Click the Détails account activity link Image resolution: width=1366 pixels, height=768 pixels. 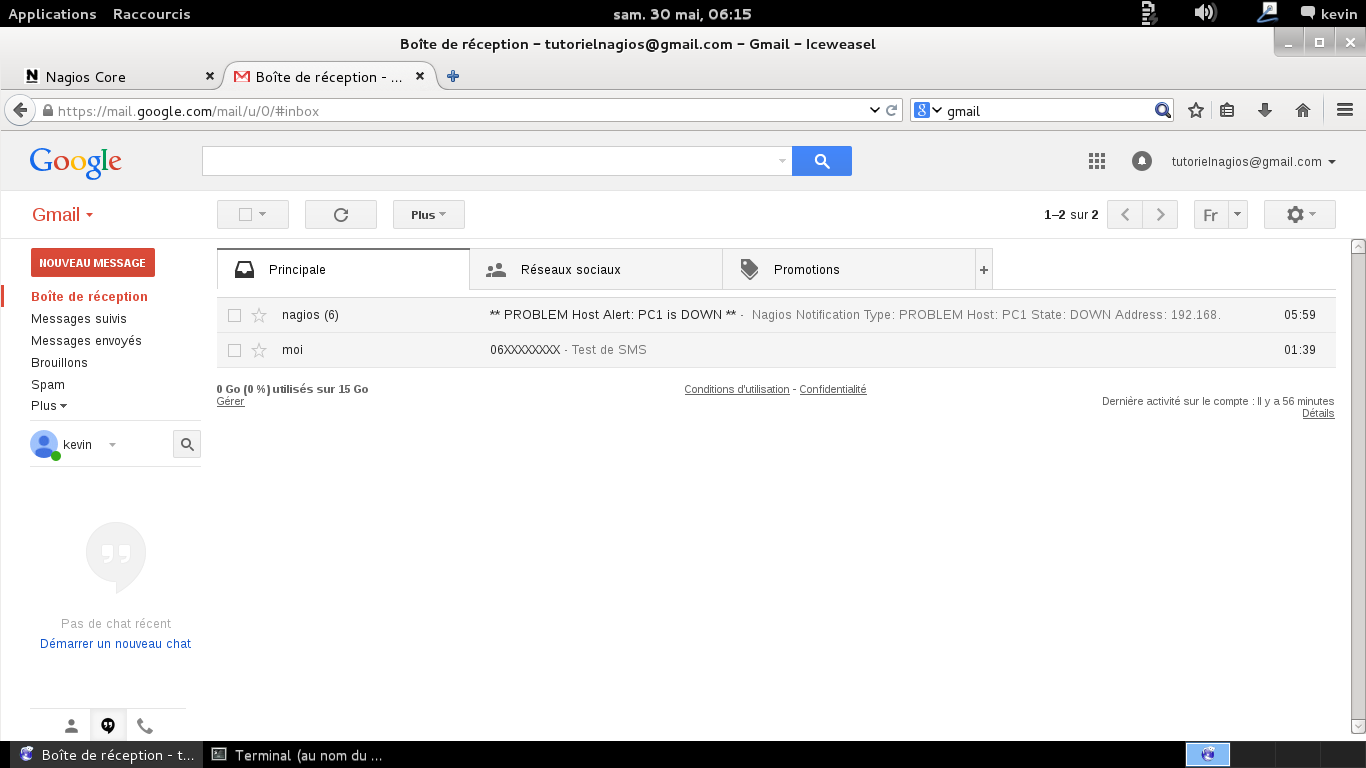point(1318,413)
